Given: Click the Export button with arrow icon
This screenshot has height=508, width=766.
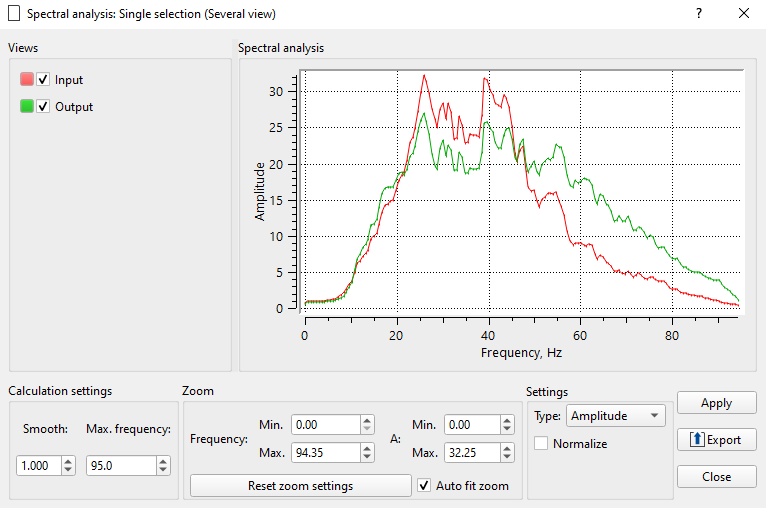Looking at the screenshot, I should pyautogui.click(x=716, y=440).
